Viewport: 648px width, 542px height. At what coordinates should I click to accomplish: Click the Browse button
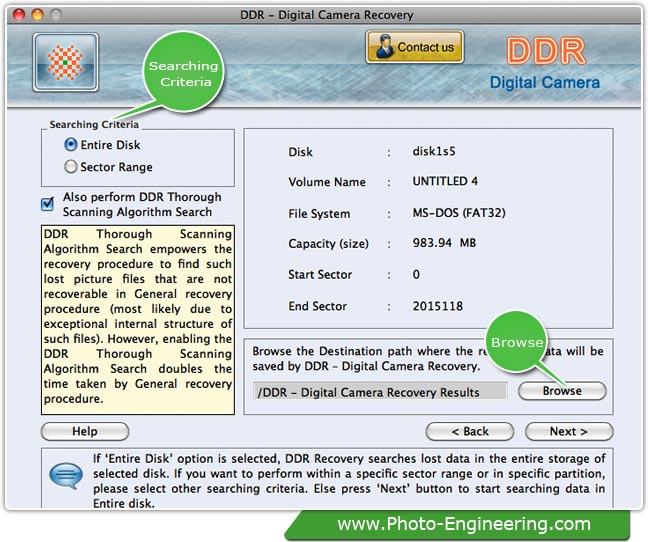point(562,391)
